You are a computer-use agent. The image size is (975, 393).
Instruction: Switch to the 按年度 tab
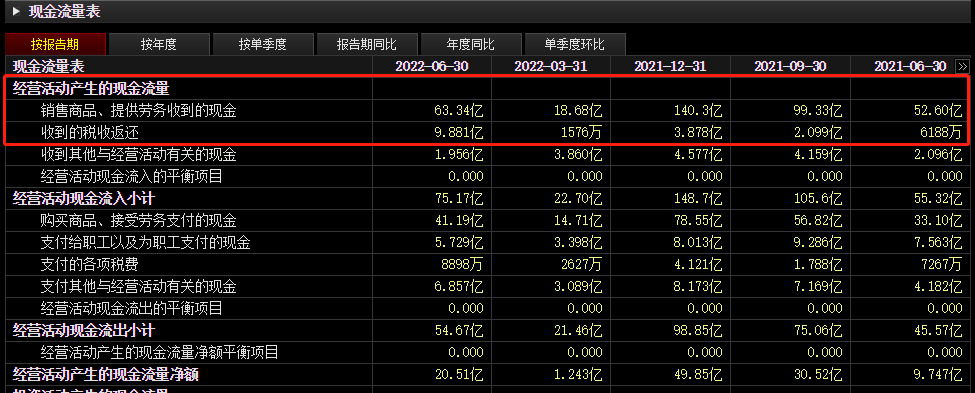click(x=159, y=44)
